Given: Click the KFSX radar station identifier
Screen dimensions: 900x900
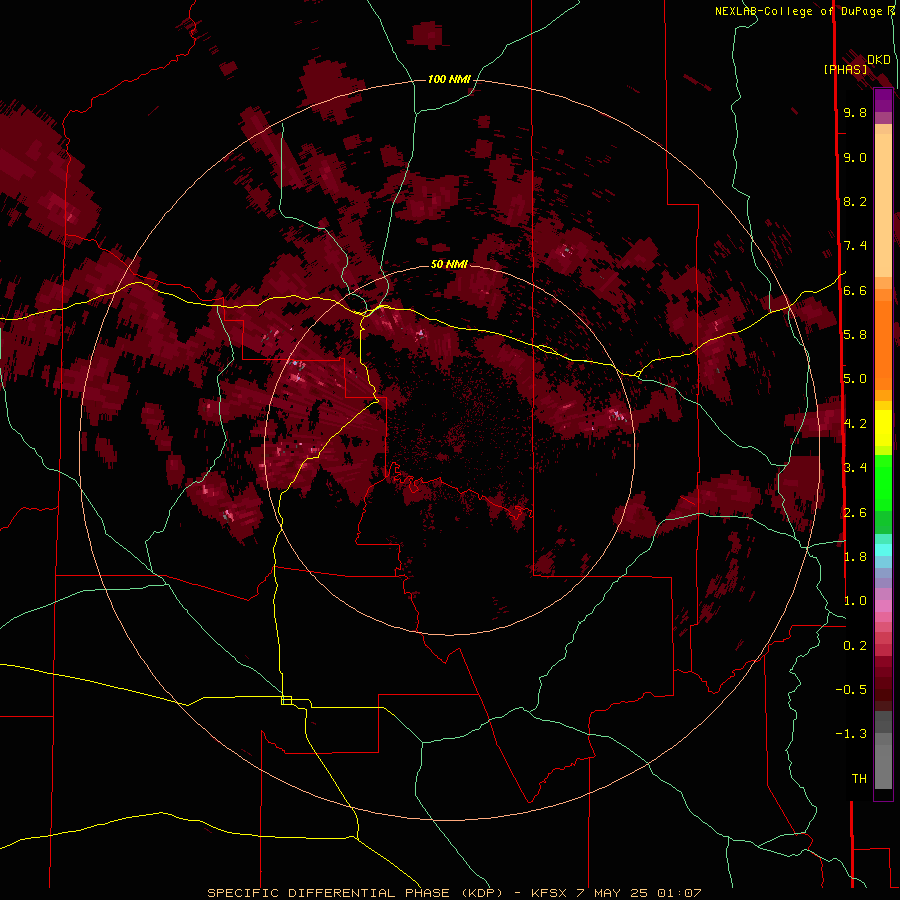Looking at the screenshot, I should pos(551,893).
